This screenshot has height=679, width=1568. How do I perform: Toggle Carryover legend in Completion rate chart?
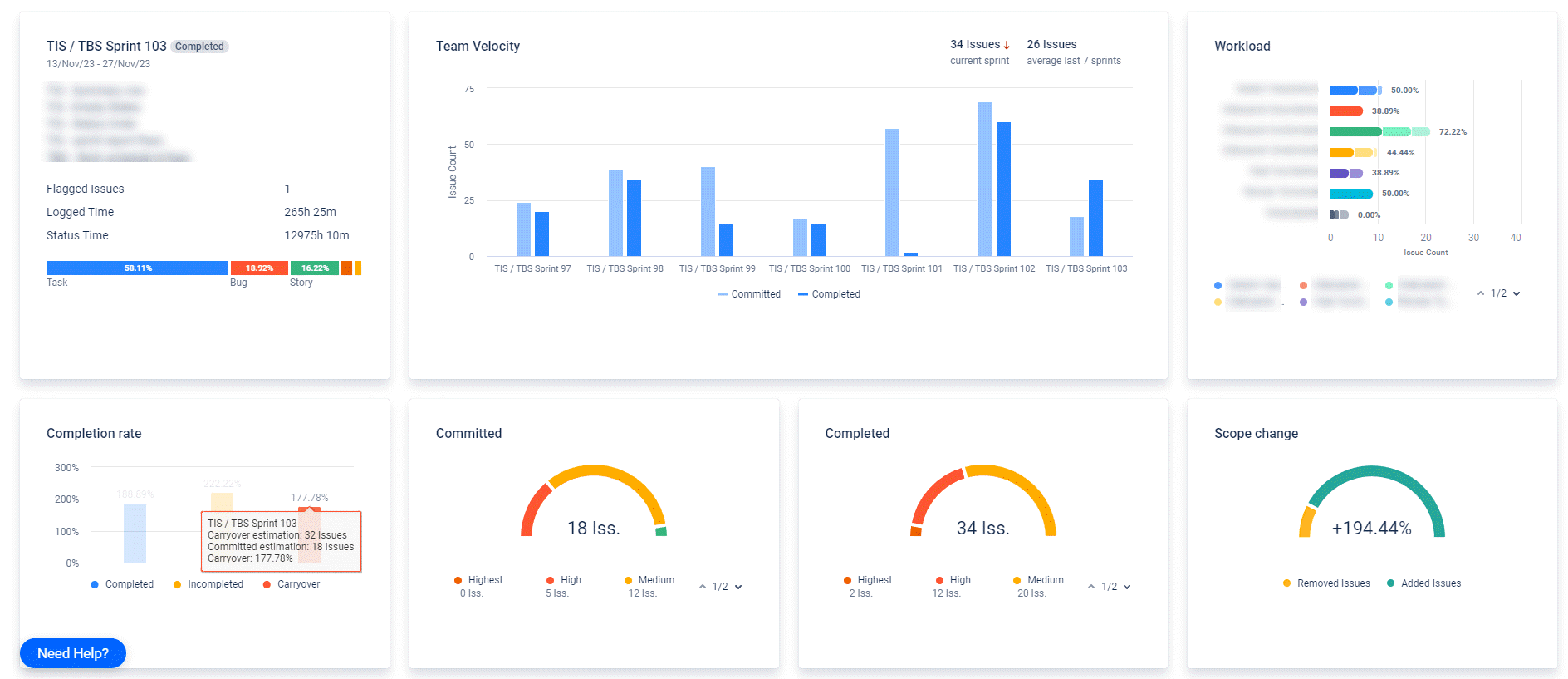[x=292, y=584]
